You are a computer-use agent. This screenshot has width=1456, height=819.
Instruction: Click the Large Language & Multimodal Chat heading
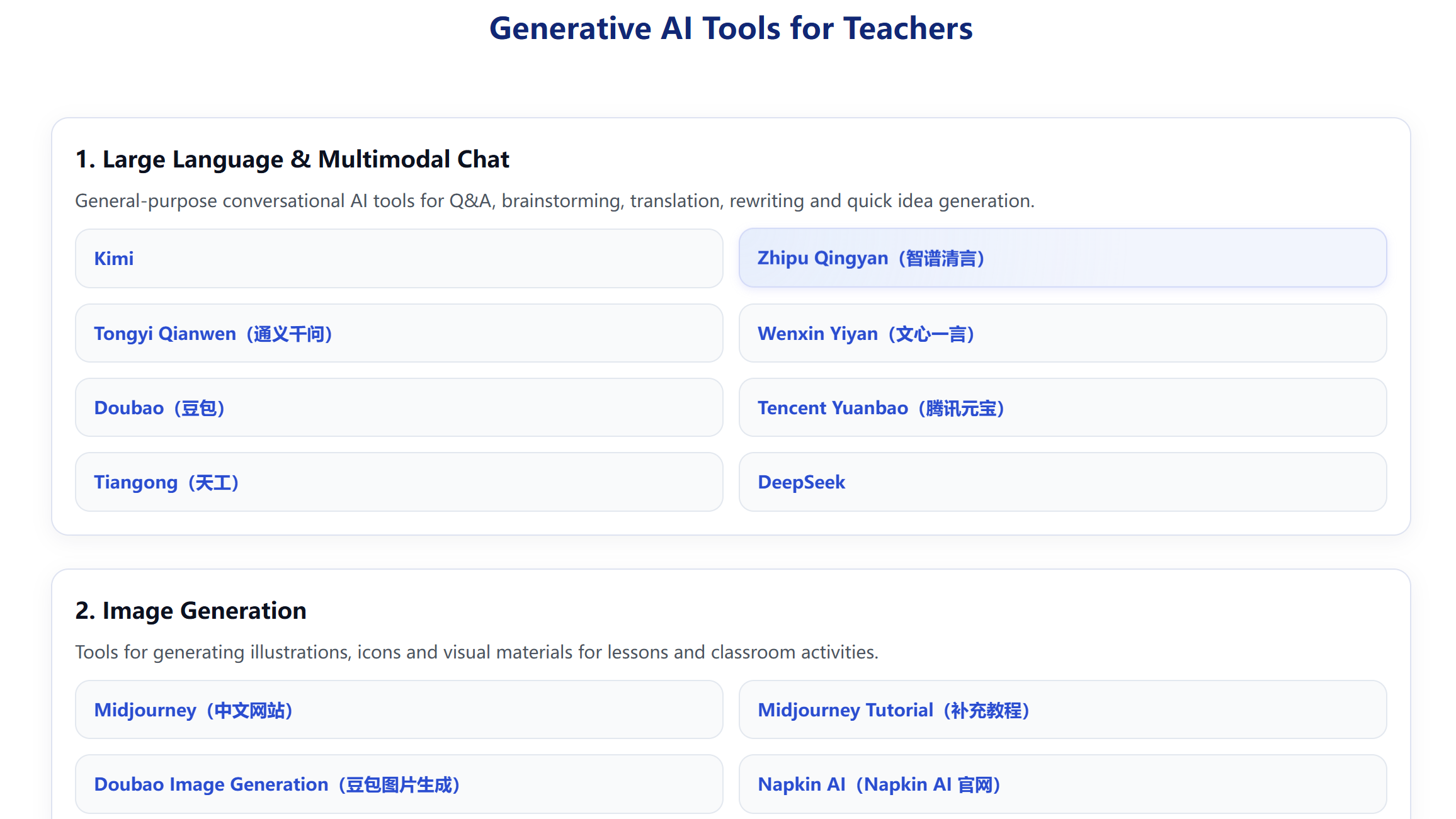click(292, 159)
